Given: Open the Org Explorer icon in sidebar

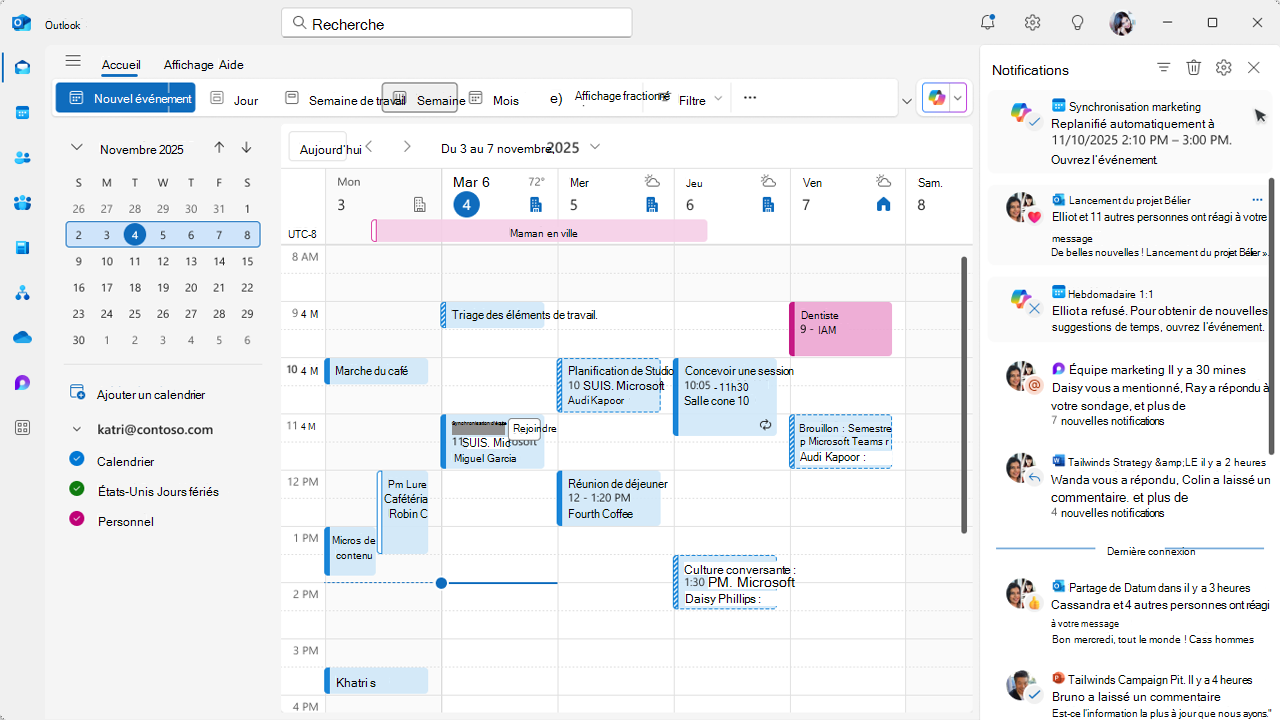Looking at the screenshot, I should pos(22,292).
